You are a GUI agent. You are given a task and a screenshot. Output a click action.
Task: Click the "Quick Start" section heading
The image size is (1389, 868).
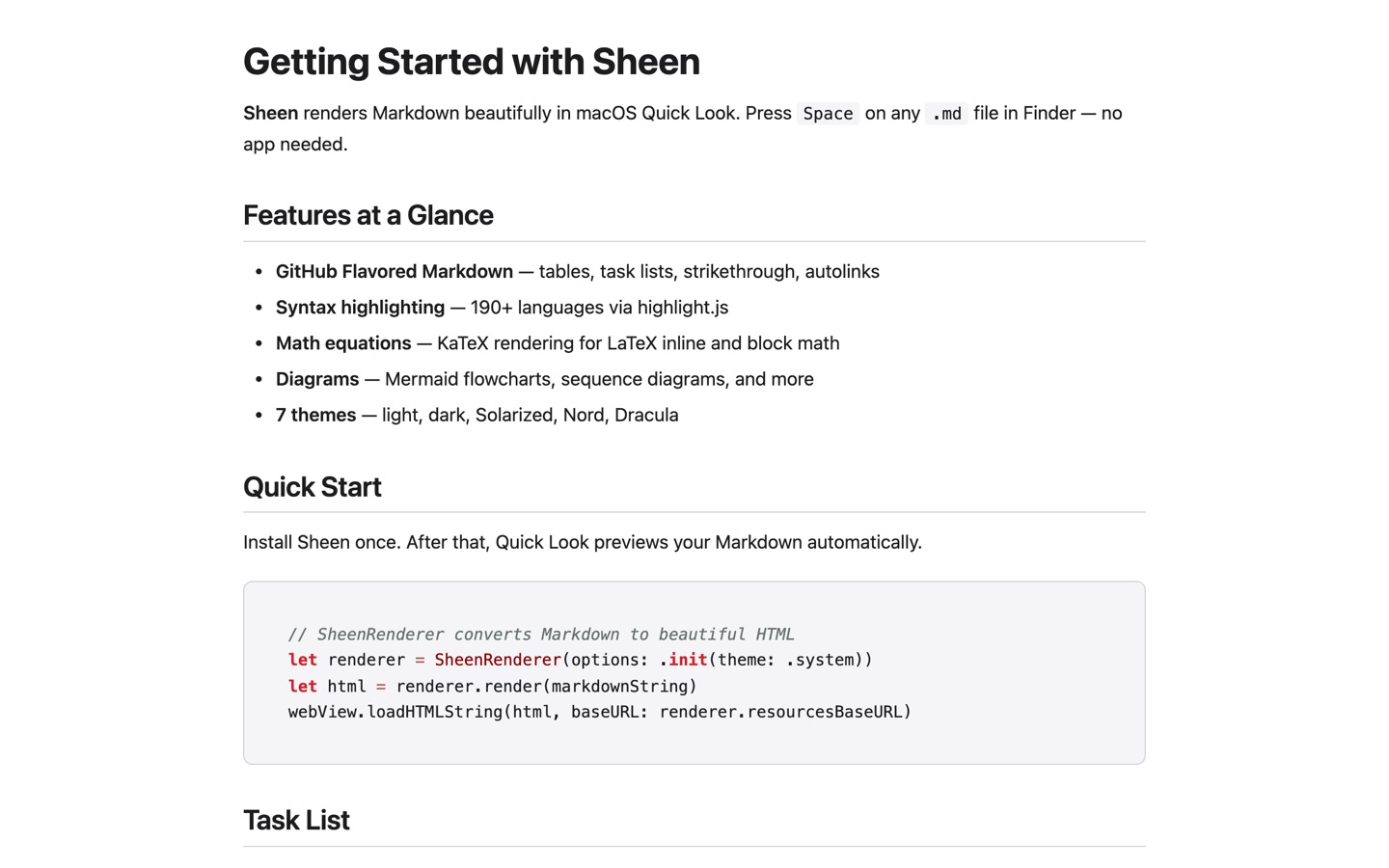tap(313, 487)
